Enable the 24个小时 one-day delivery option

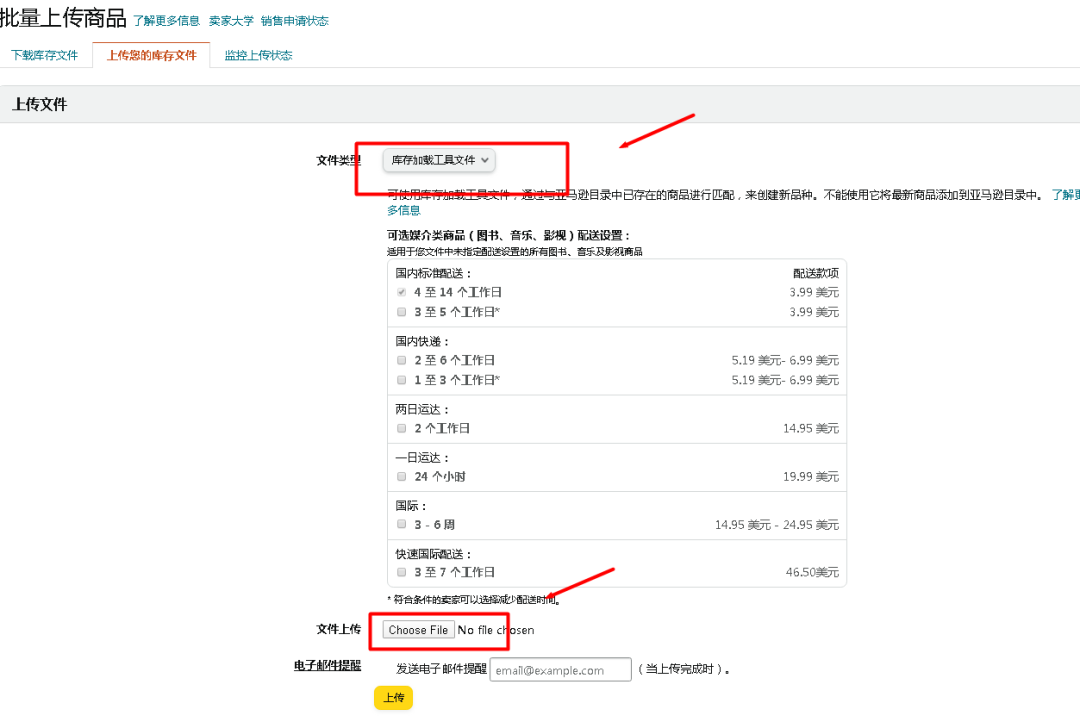(401, 476)
